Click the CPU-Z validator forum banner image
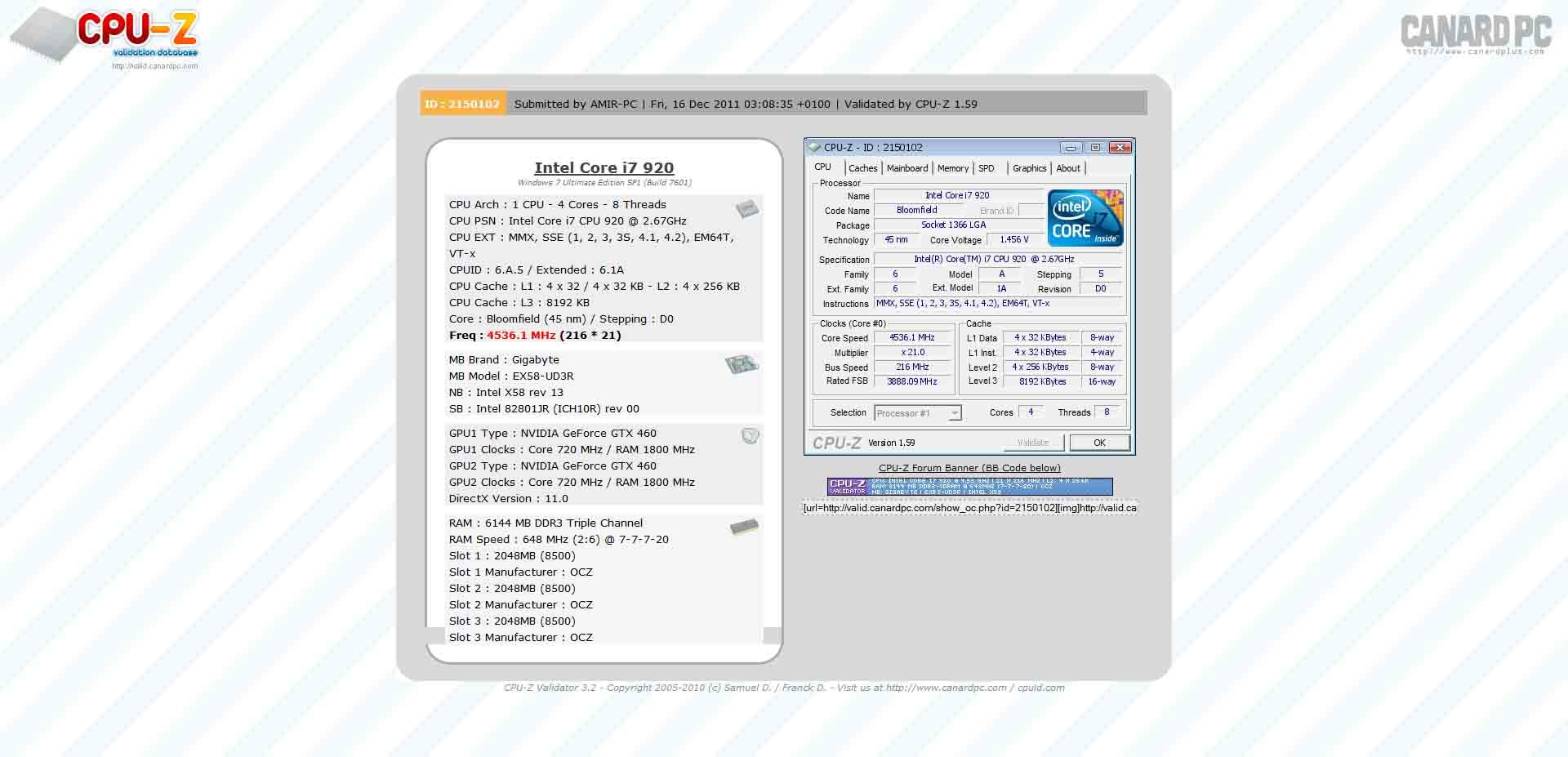 [969, 487]
